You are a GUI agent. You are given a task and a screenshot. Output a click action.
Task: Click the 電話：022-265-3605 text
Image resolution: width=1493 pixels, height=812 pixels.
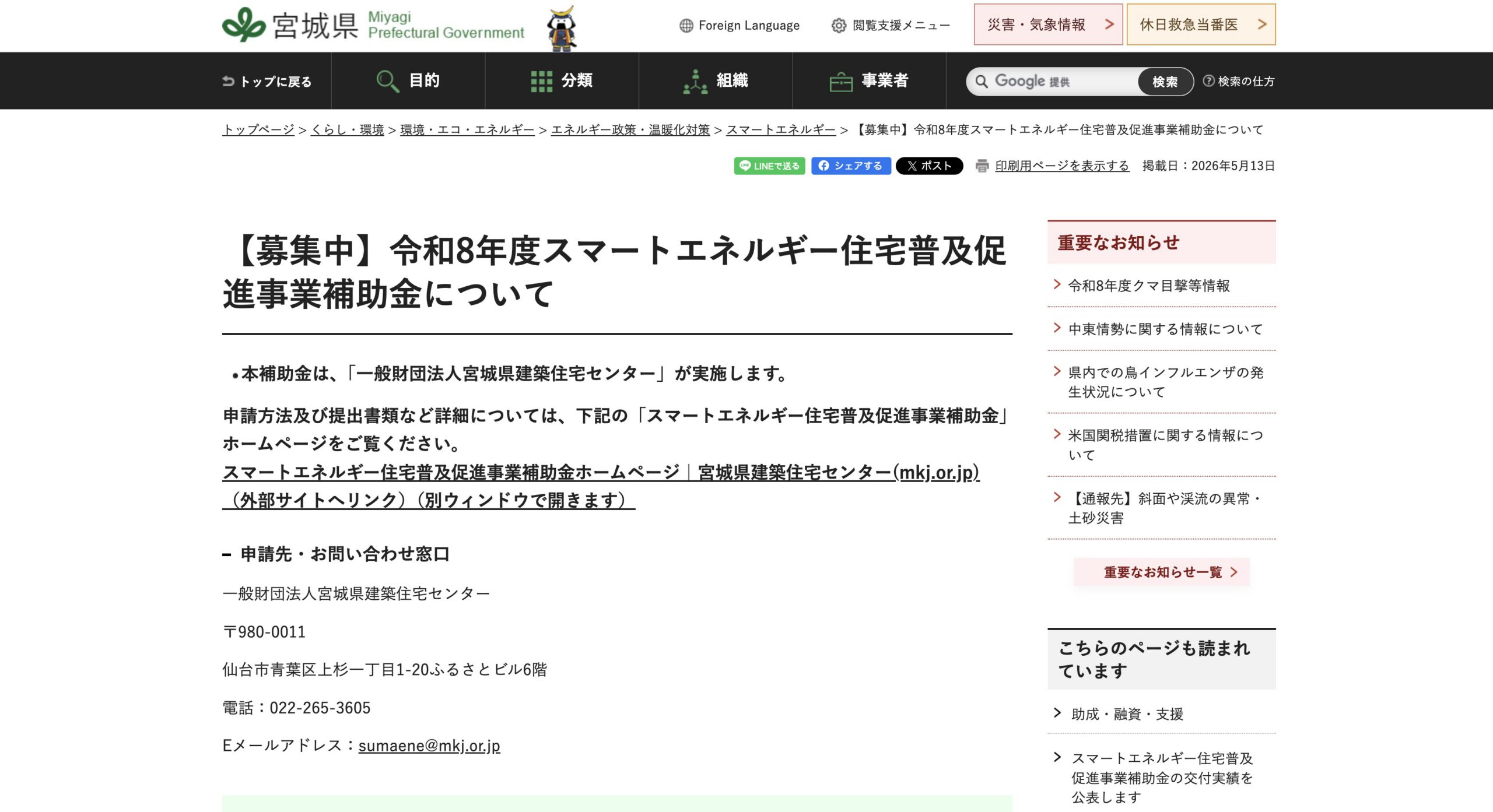click(296, 708)
